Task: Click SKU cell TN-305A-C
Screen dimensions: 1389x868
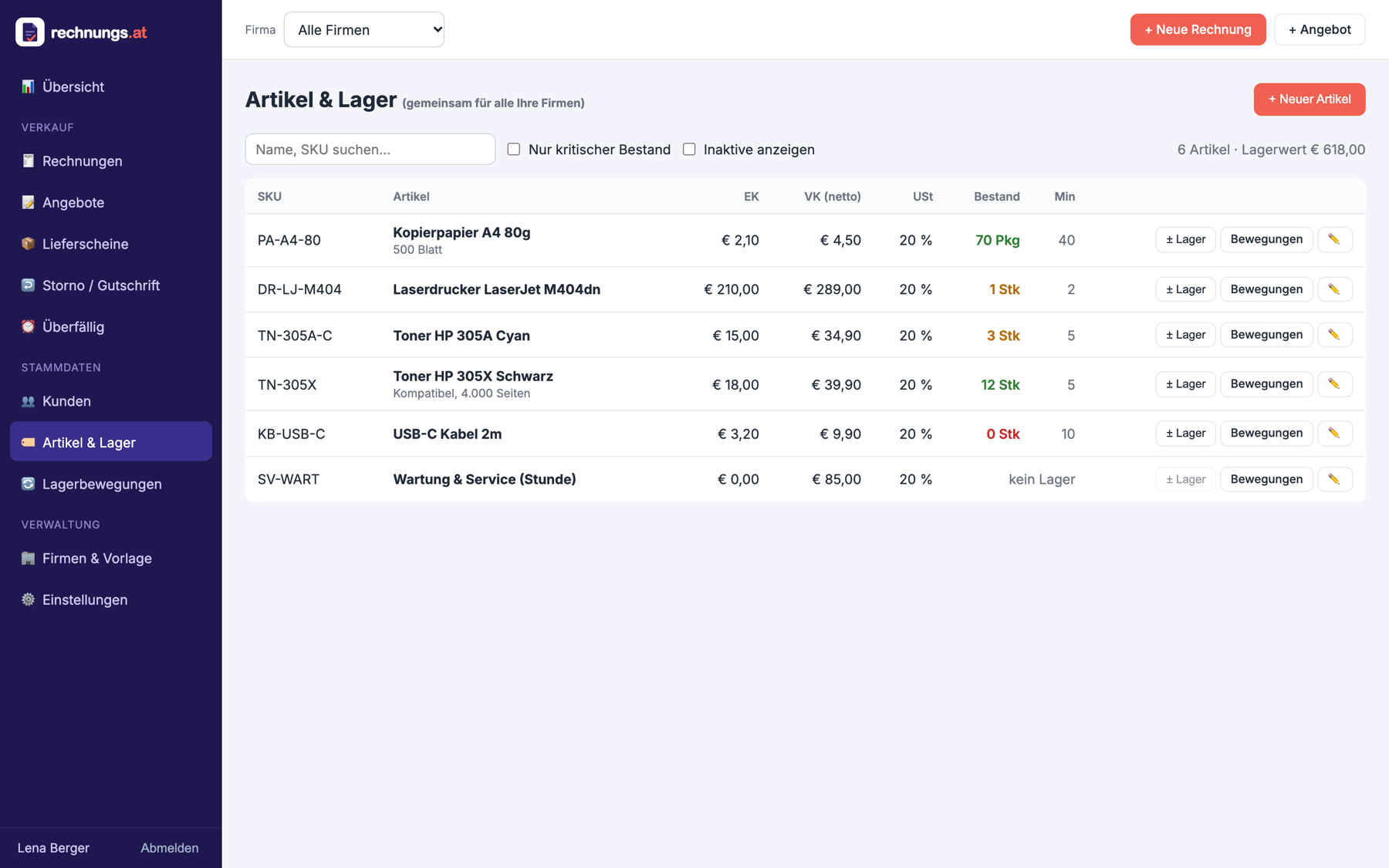Action: (x=295, y=336)
